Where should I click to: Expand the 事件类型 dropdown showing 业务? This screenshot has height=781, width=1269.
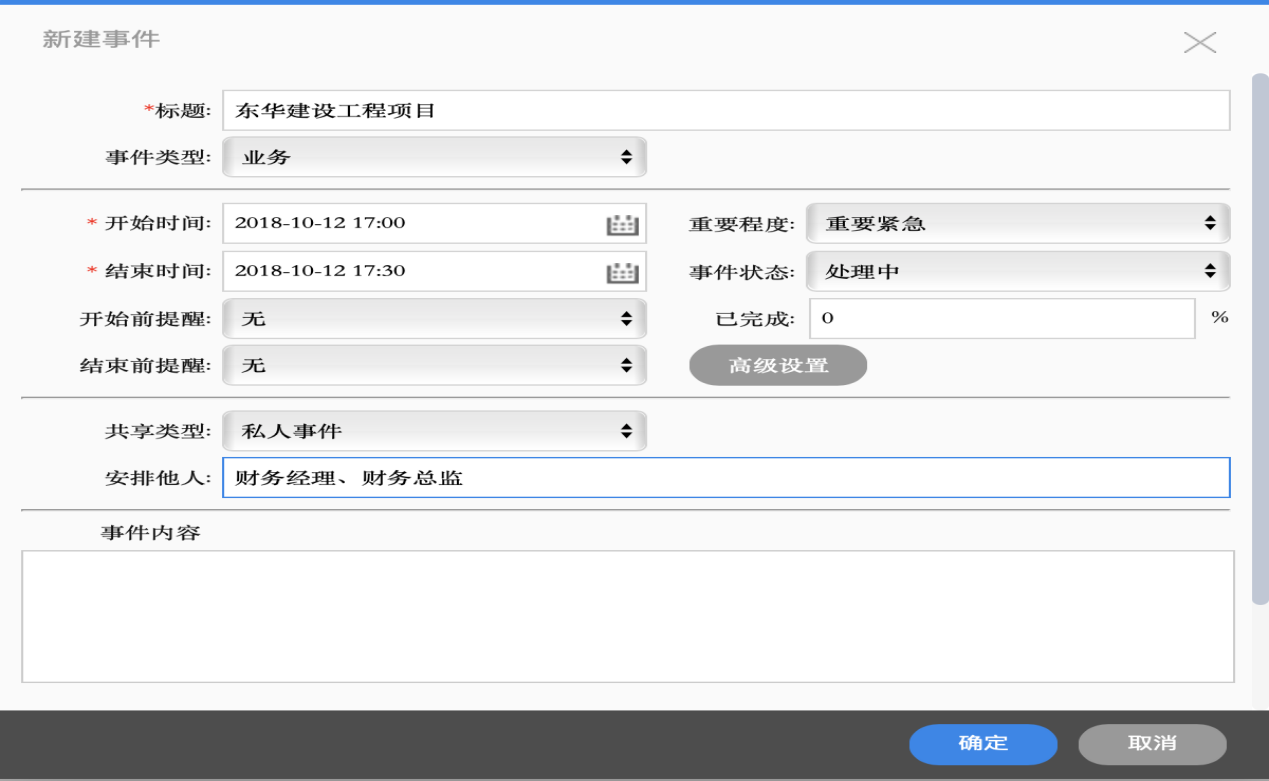click(x=434, y=157)
